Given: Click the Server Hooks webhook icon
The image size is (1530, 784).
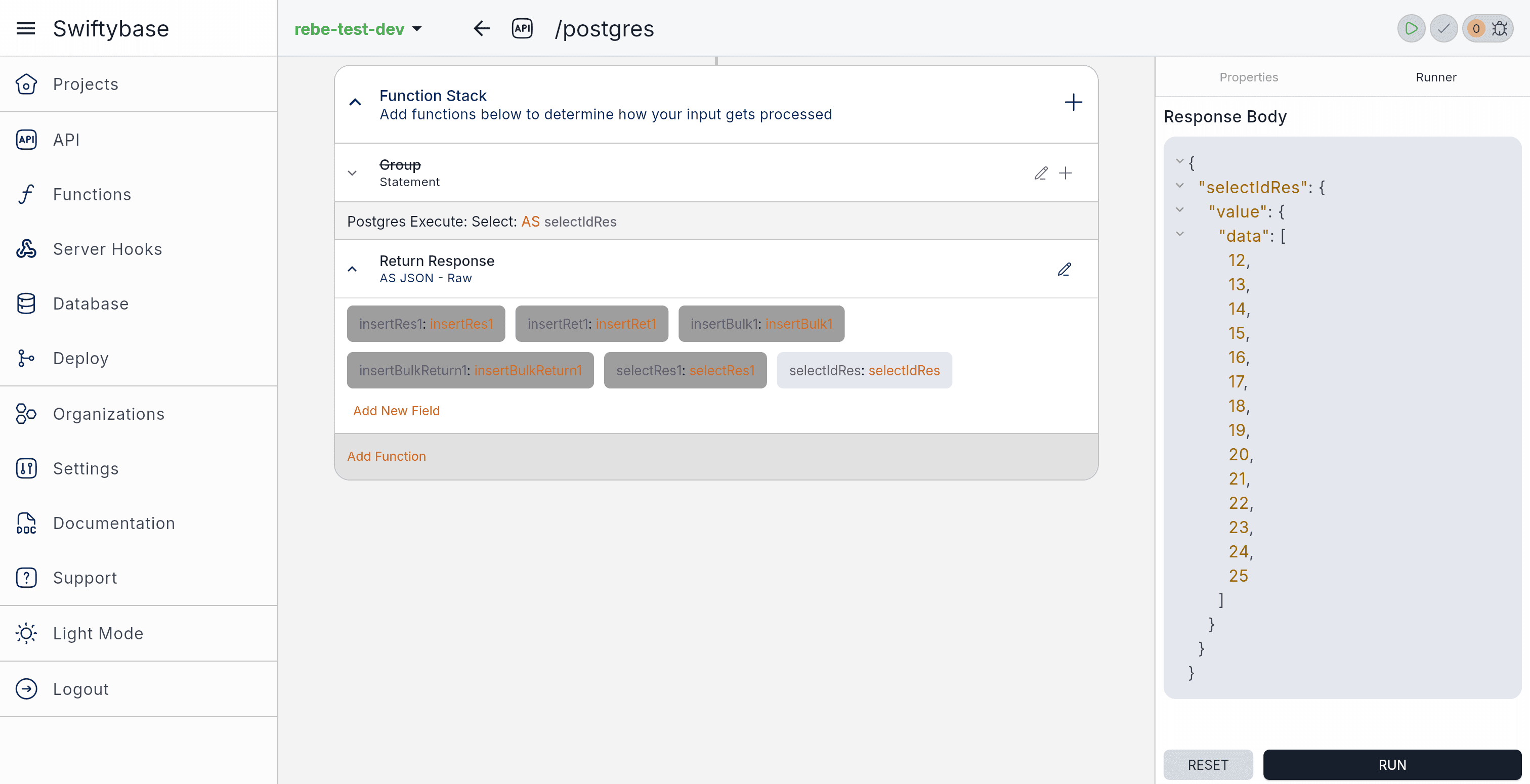Looking at the screenshot, I should [x=26, y=249].
